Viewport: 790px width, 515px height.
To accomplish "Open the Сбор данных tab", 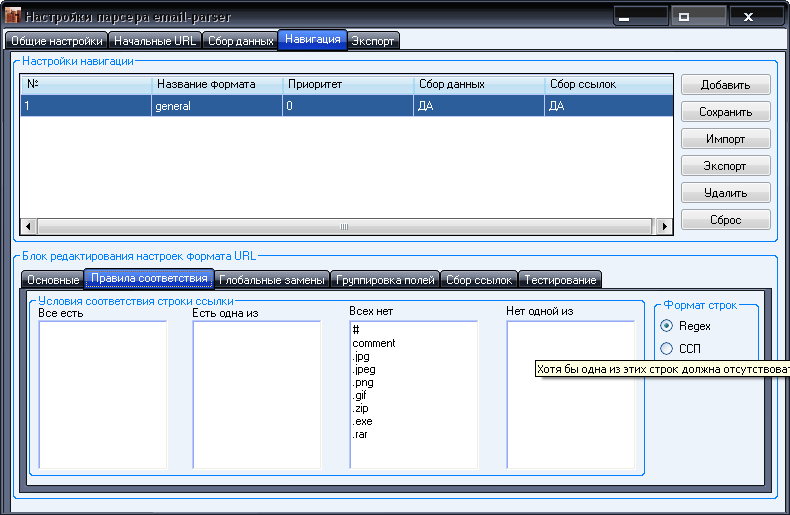I will [240, 41].
